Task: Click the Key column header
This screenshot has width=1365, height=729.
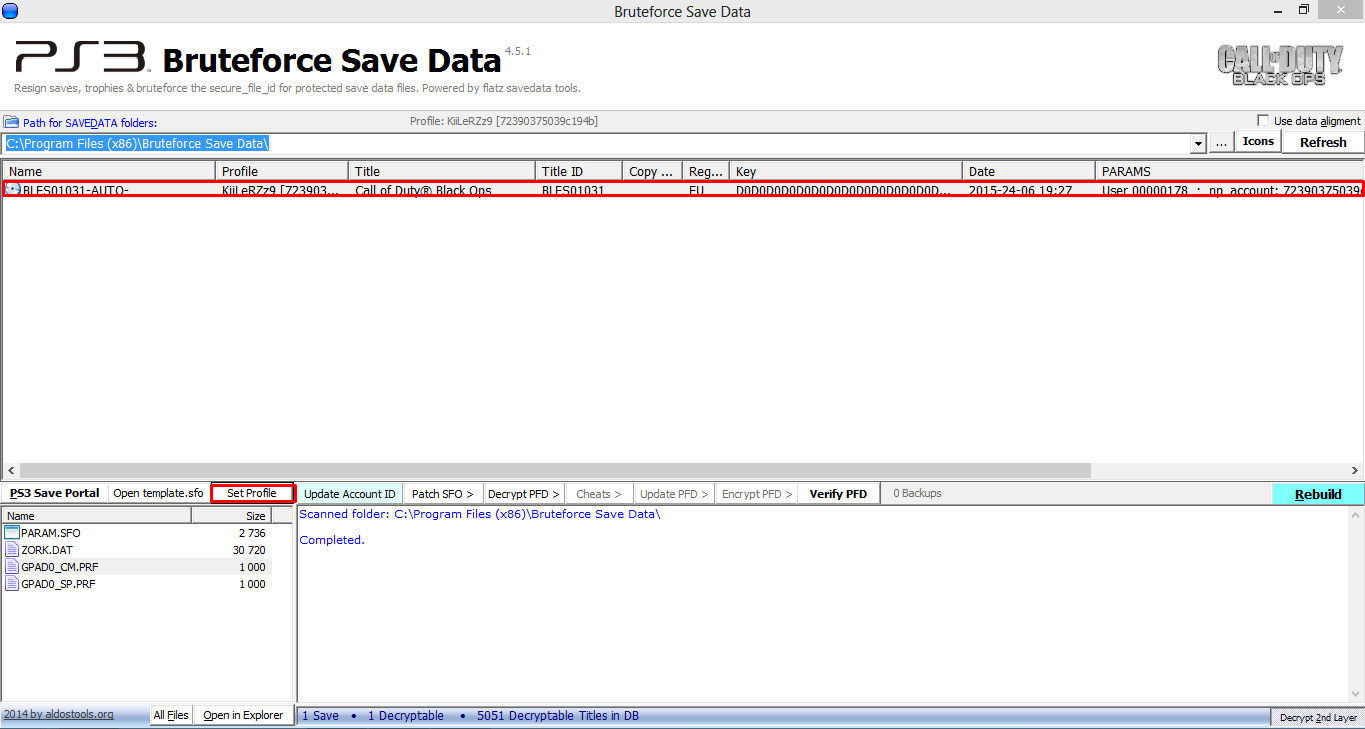Action: [x=846, y=171]
